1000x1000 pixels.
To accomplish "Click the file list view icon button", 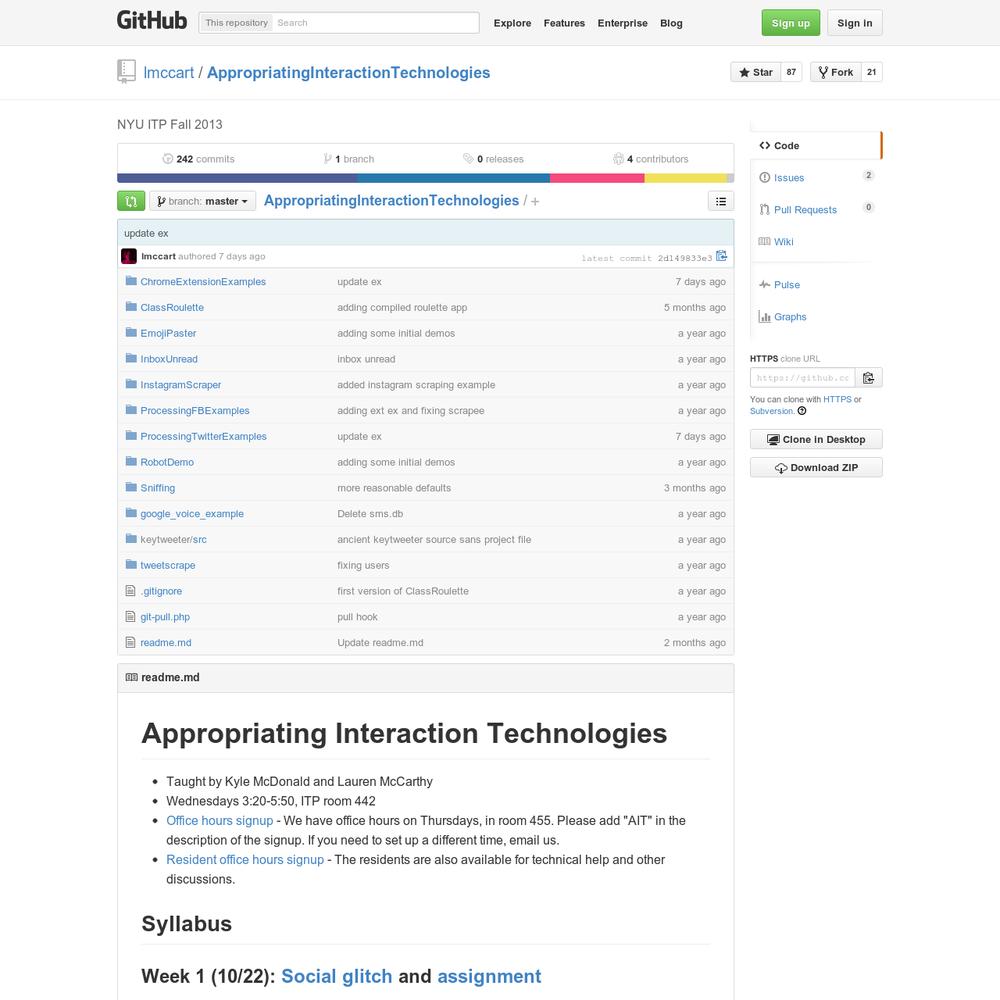I will coord(721,201).
